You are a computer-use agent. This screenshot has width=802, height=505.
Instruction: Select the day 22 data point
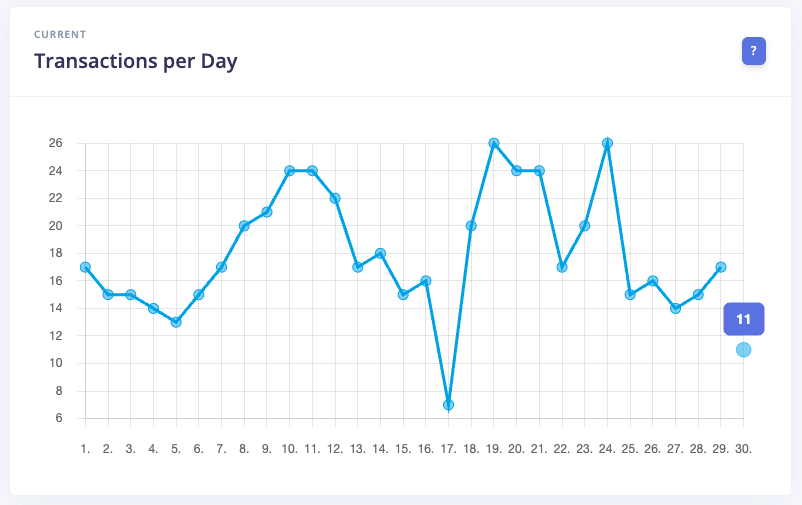(x=562, y=267)
